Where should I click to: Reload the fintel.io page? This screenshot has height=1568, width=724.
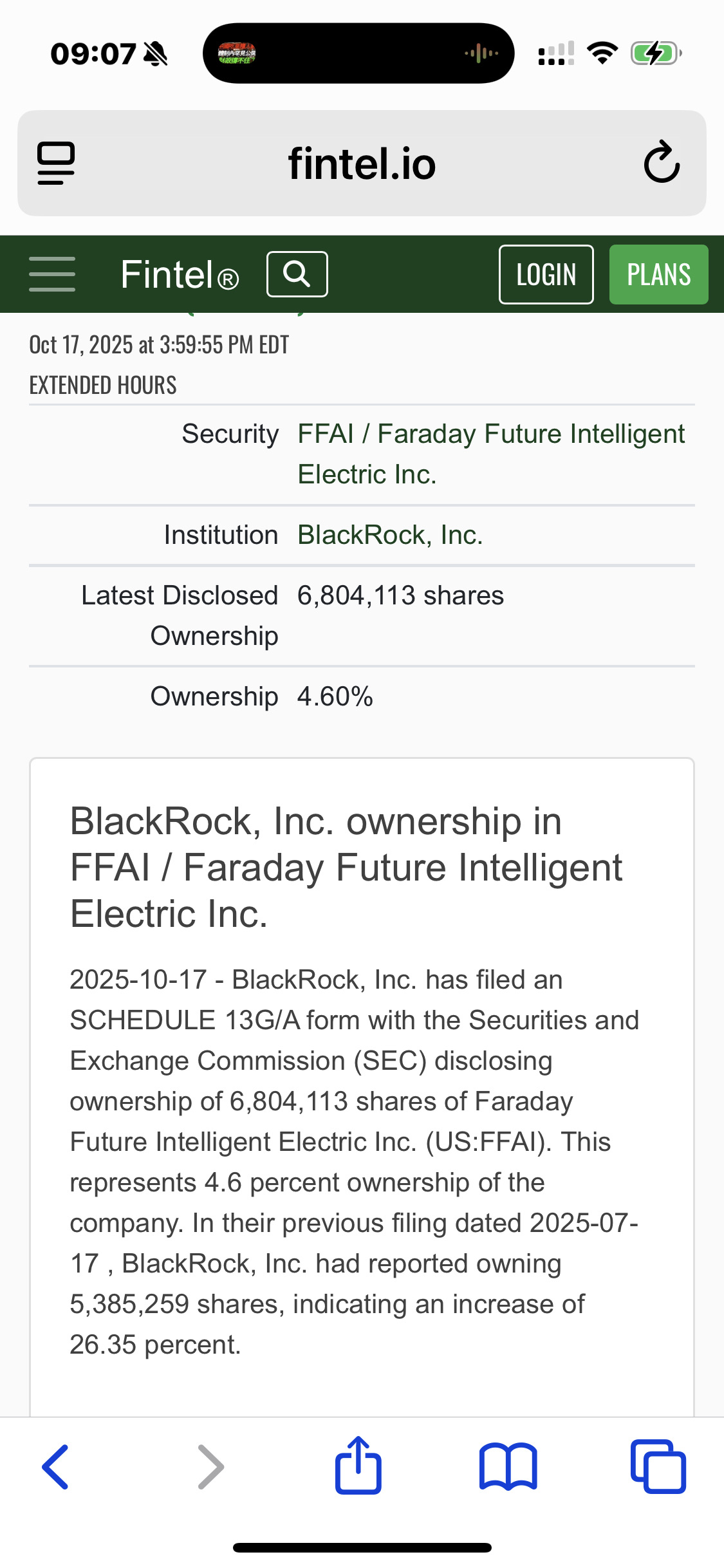662,163
